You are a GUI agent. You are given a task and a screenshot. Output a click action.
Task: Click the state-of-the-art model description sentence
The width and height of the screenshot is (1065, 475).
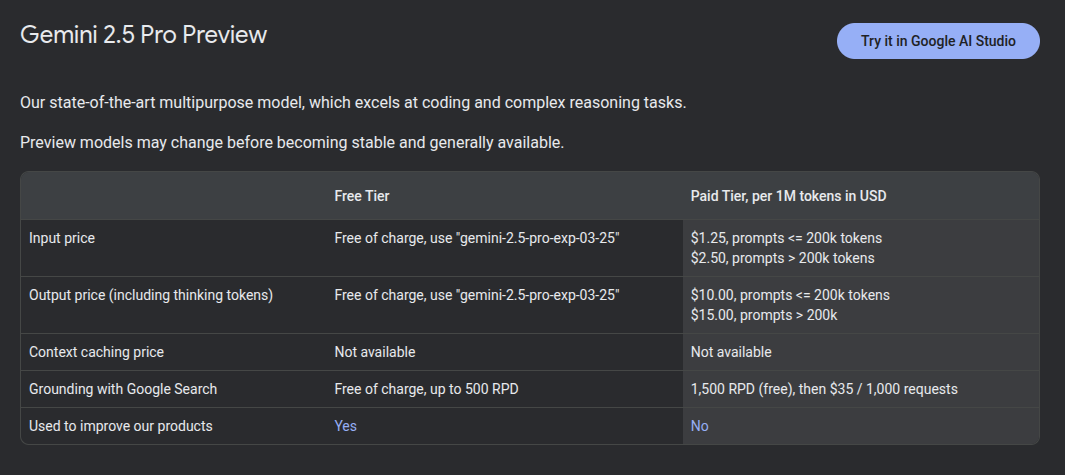point(353,103)
